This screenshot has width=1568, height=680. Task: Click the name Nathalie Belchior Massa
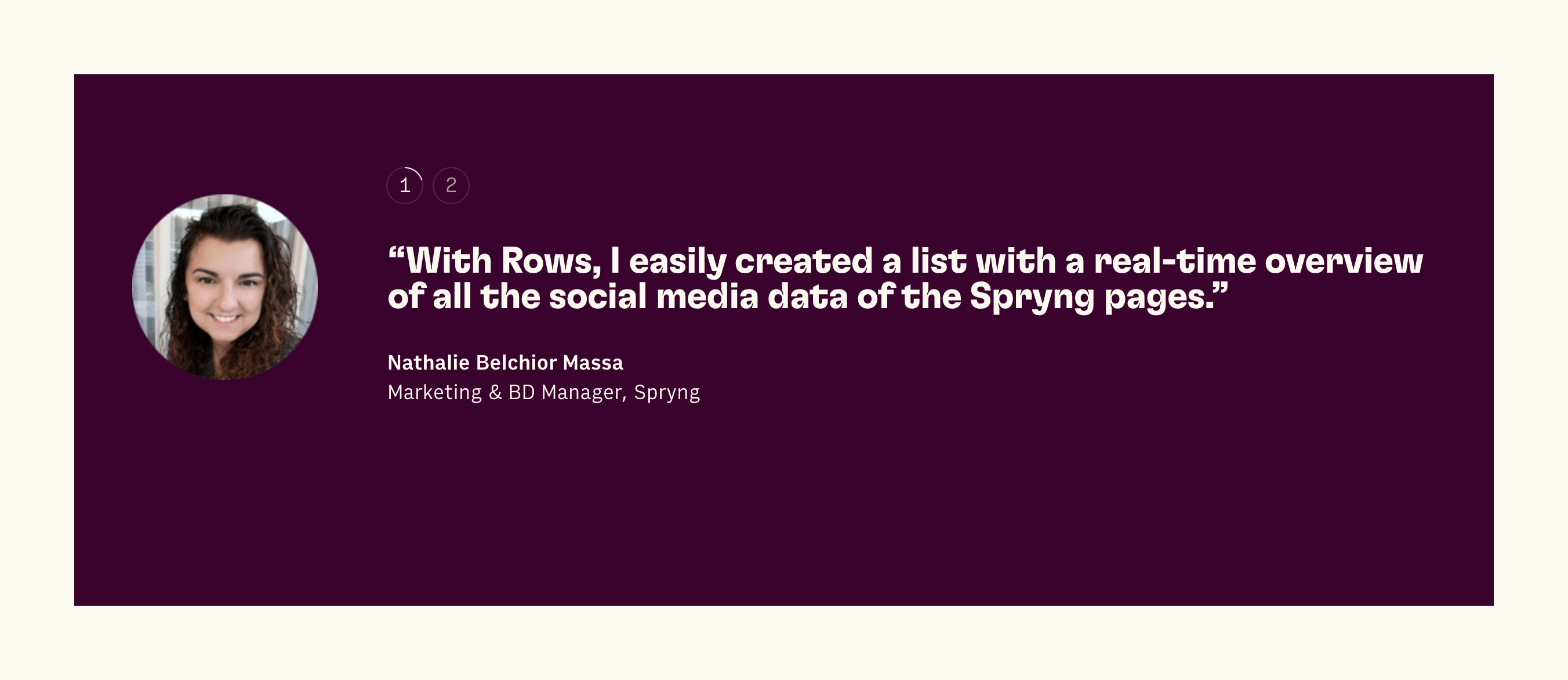point(505,363)
